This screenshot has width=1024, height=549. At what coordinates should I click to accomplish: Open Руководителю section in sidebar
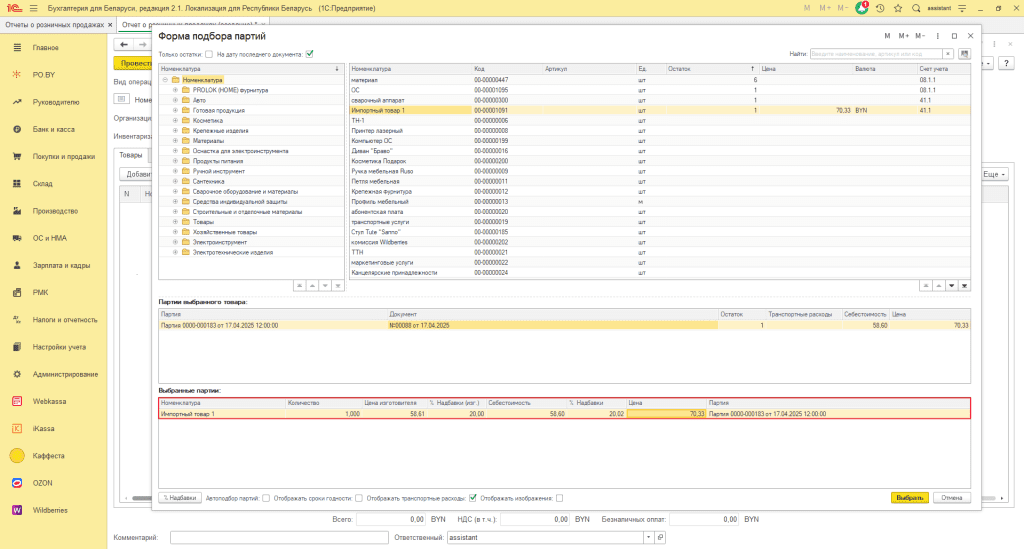[x=56, y=102]
